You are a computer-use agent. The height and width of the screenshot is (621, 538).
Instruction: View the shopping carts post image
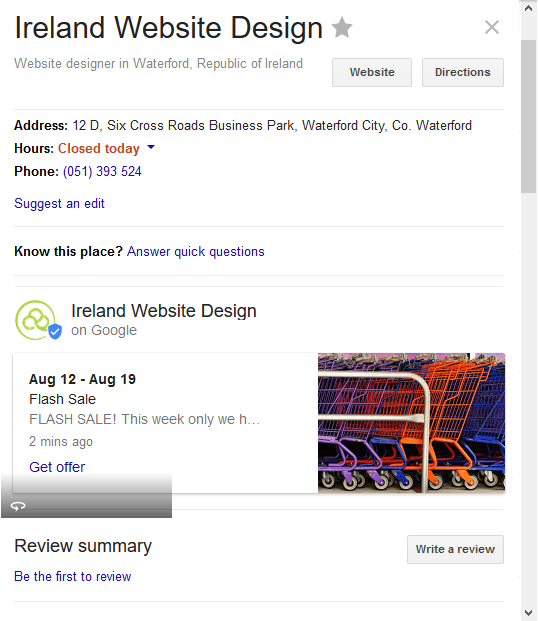411,423
